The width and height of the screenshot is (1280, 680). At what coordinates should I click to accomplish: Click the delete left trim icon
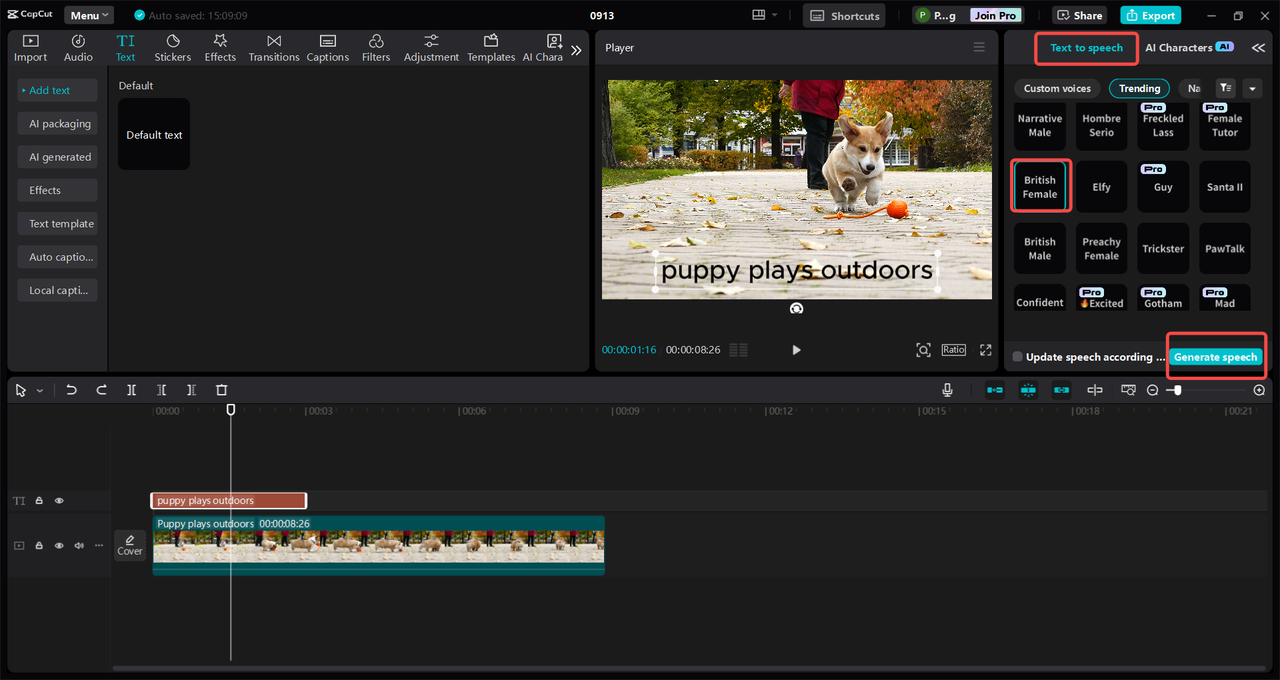tap(161, 390)
